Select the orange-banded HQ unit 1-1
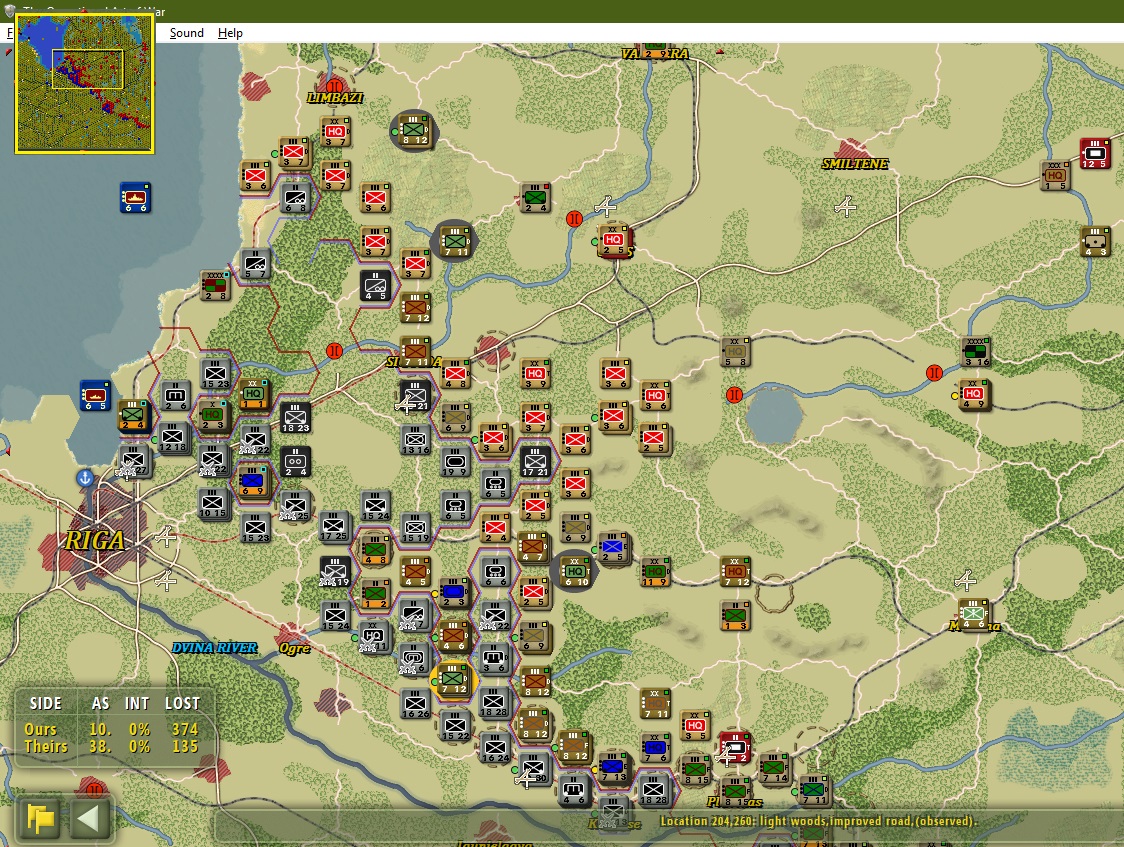 click(x=253, y=393)
